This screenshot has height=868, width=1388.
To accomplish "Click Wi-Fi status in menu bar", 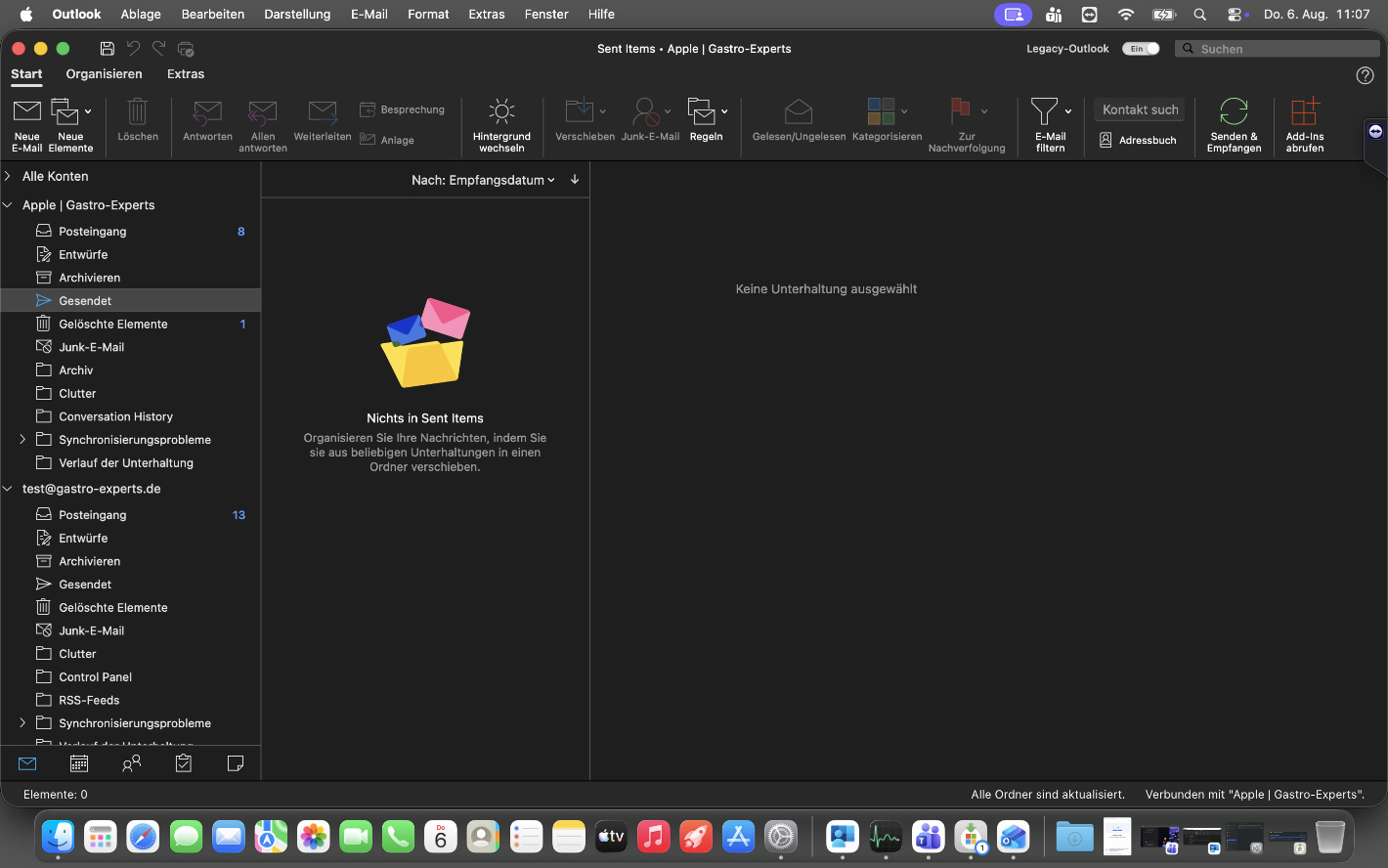I will (1126, 15).
